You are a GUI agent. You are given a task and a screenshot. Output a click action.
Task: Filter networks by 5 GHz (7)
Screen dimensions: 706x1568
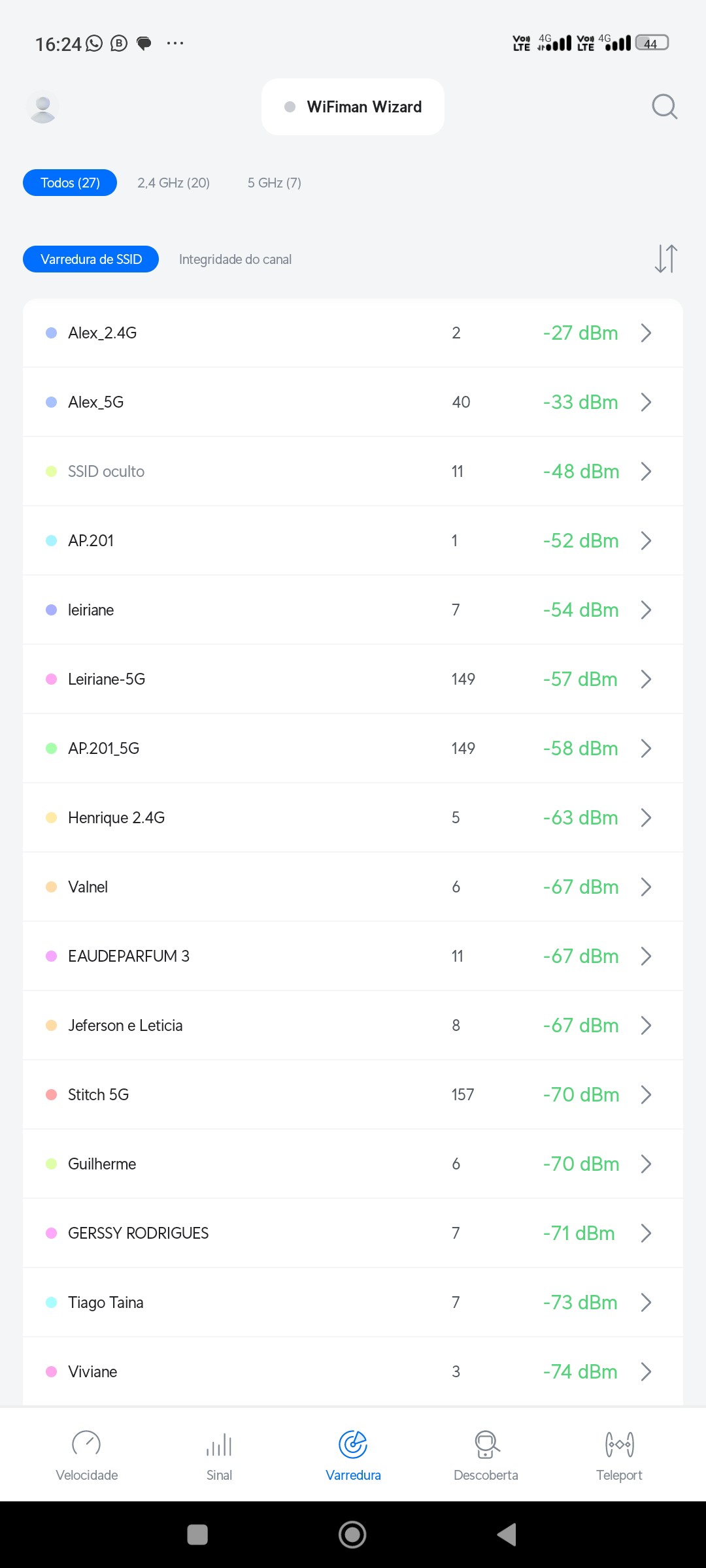pyautogui.click(x=274, y=183)
